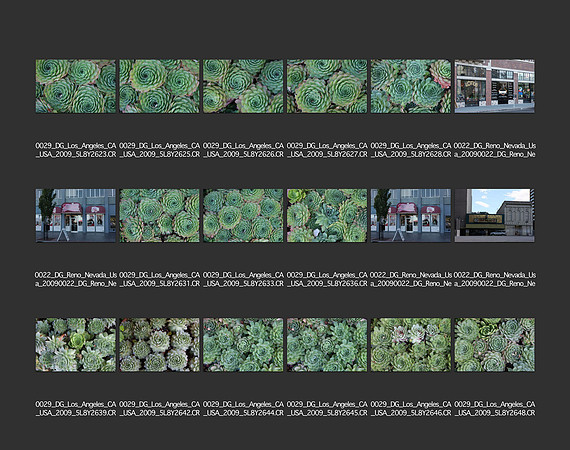Click the caption ending 5L8Y2644.CR
The image size is (570, 450).
[243, 409]
